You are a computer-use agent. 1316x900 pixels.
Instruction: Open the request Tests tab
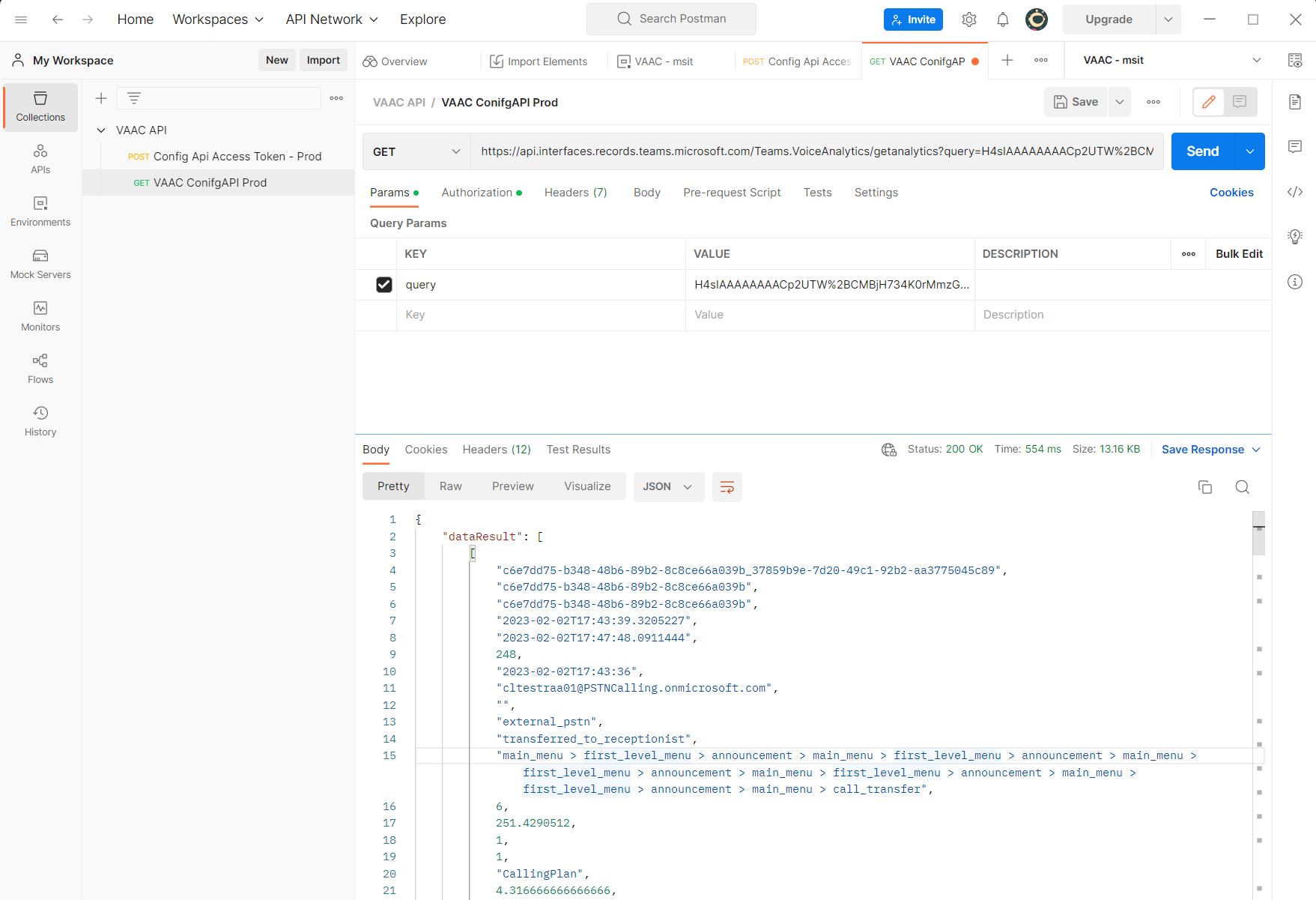tap(818, 193)
